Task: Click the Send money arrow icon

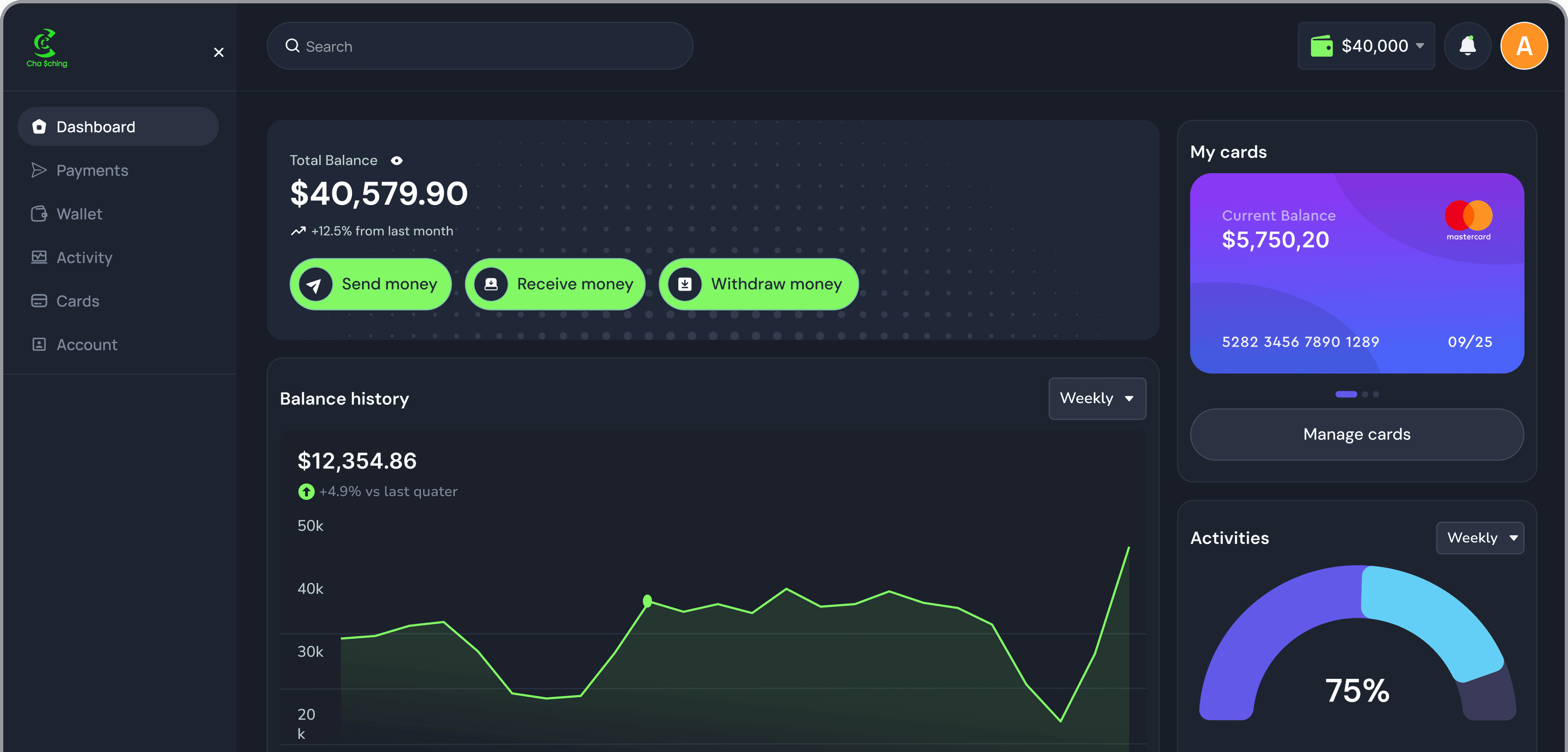Action: point(315,284)
